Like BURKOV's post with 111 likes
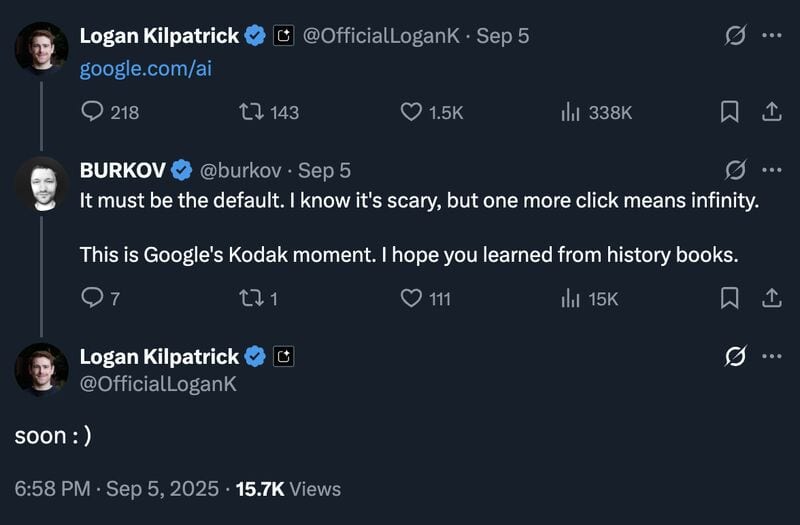Screen dimensions: 800x525 [411, 298]
